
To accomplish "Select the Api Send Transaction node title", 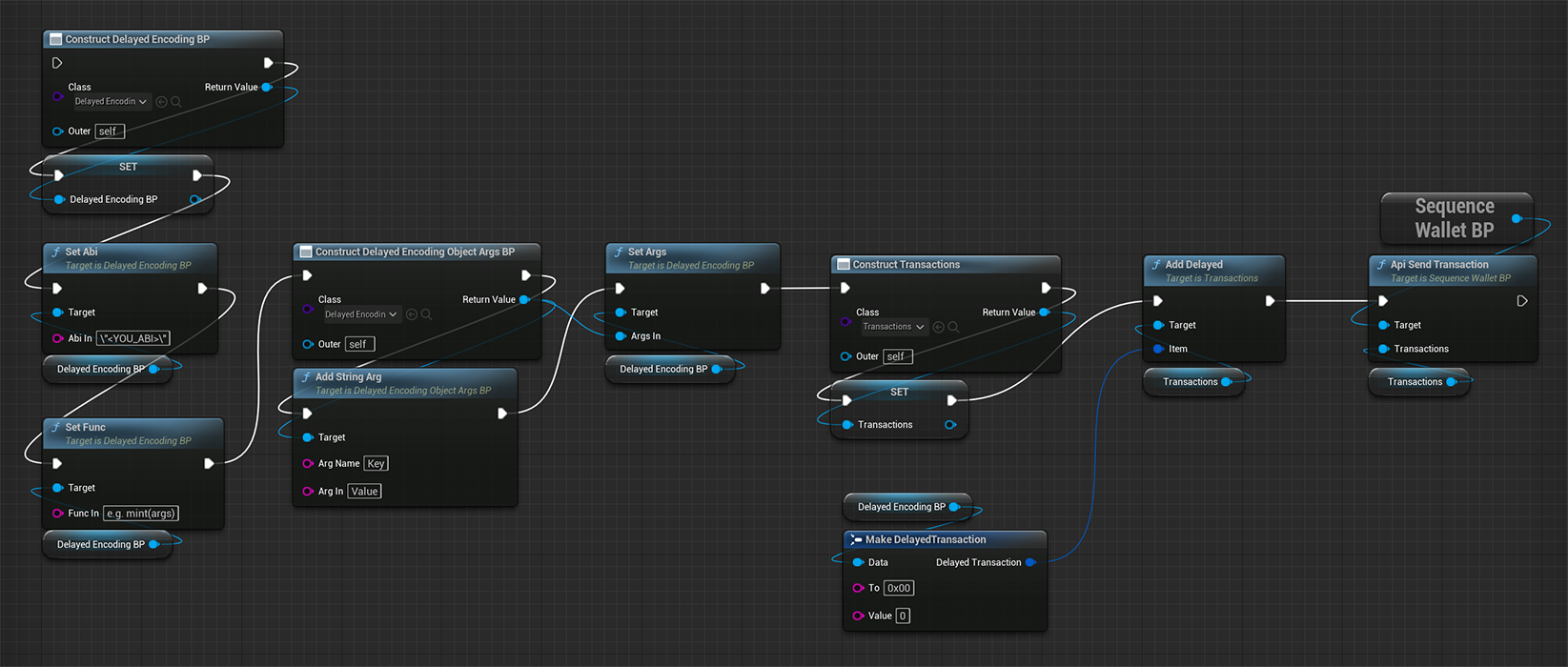I will [1439, 264].
